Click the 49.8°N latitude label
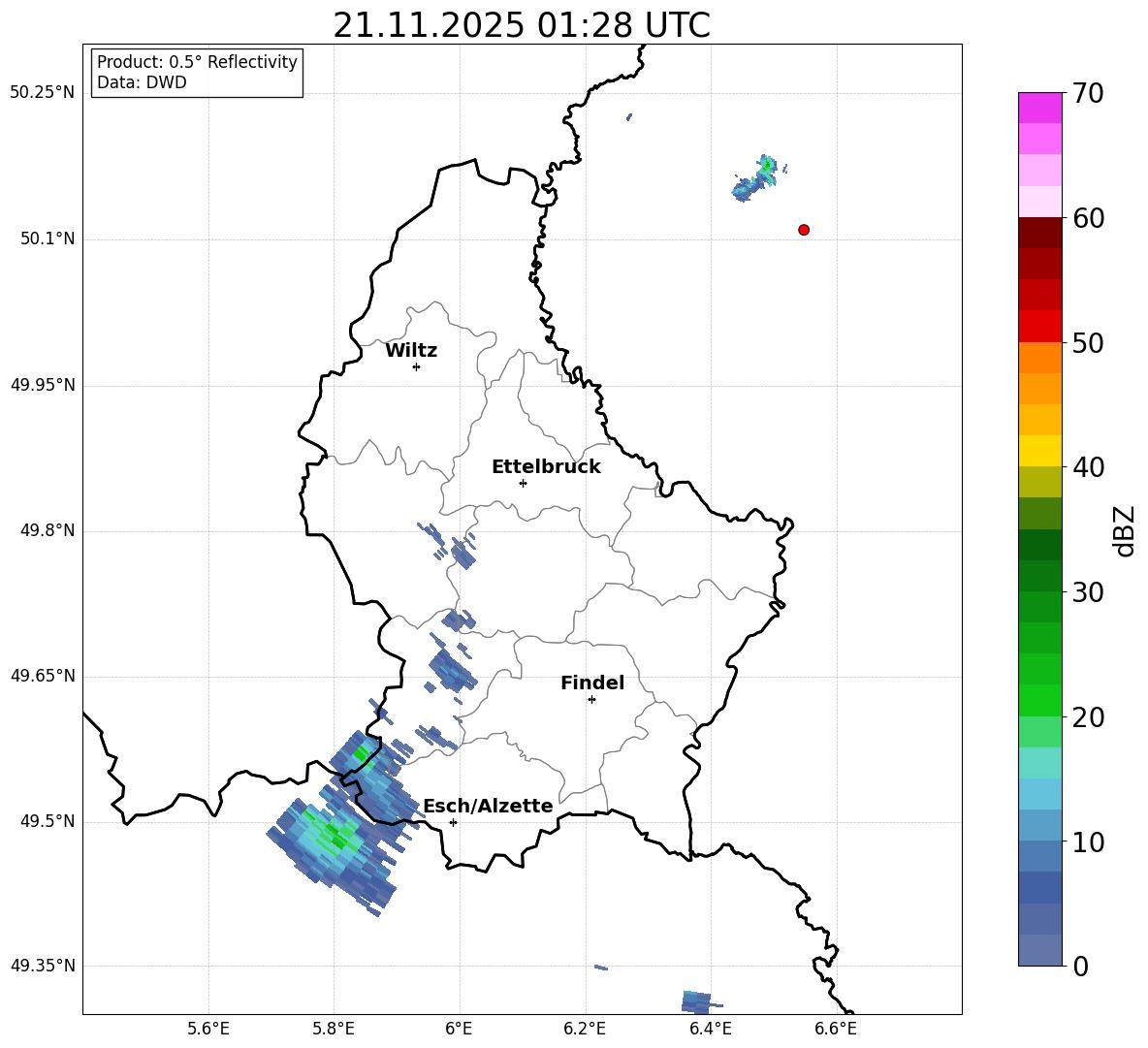1148x1048 pixels. click(x=48, y=530)
